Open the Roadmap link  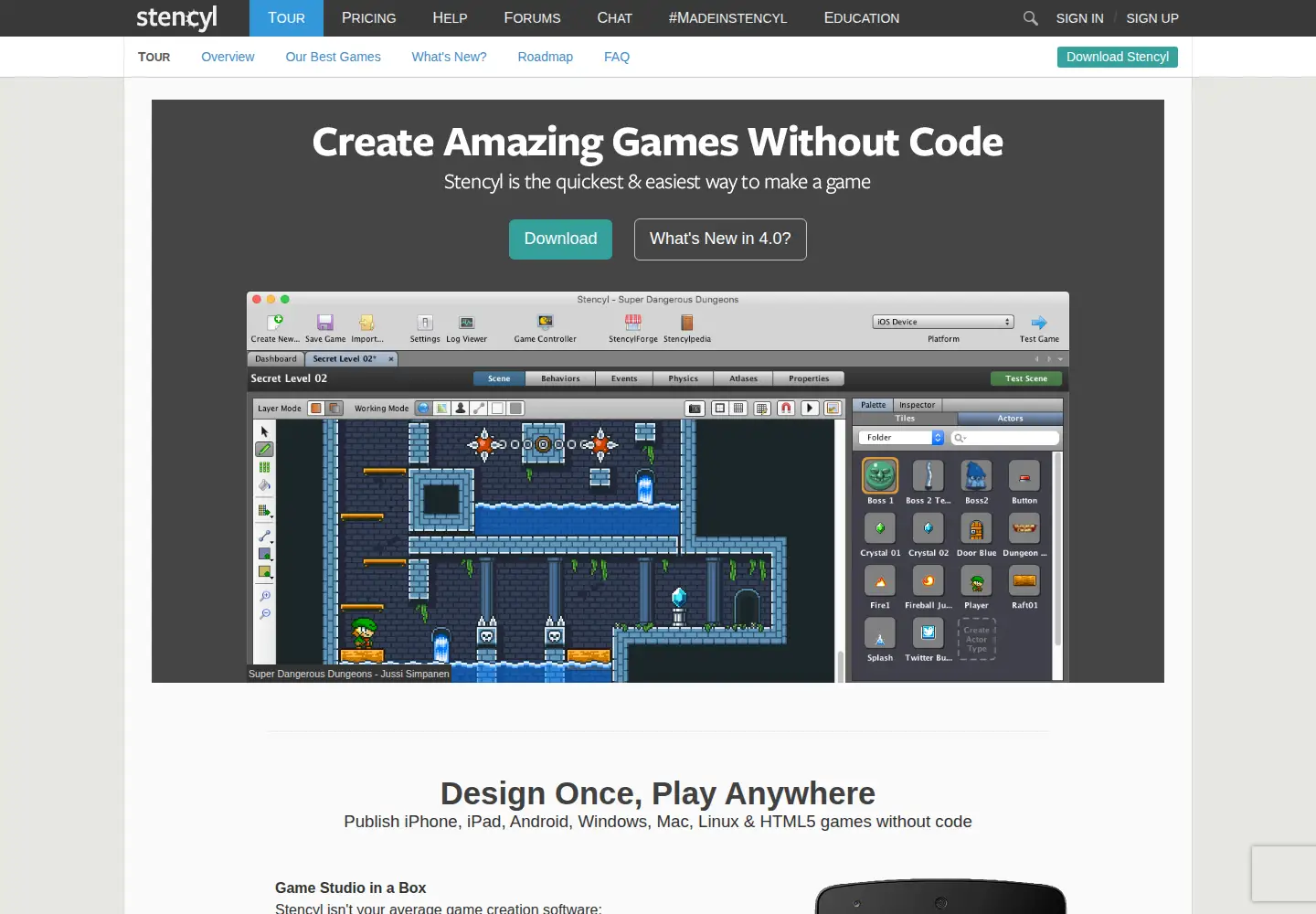coord(546,57)
